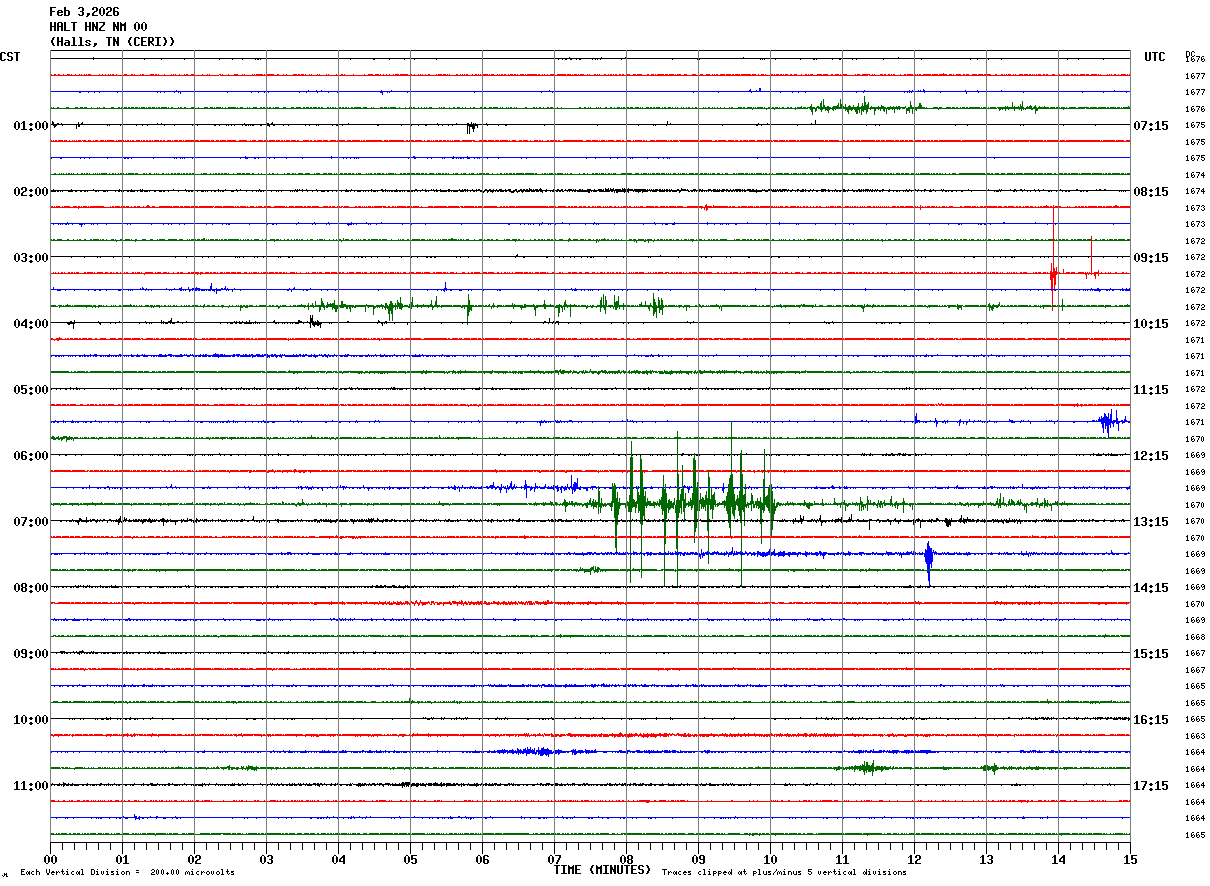The height and width of the screenshot is (886, 1210).
Task: Click the 14:15 UTC time label
Action: pyautogui.click(x=1150, y=588)
